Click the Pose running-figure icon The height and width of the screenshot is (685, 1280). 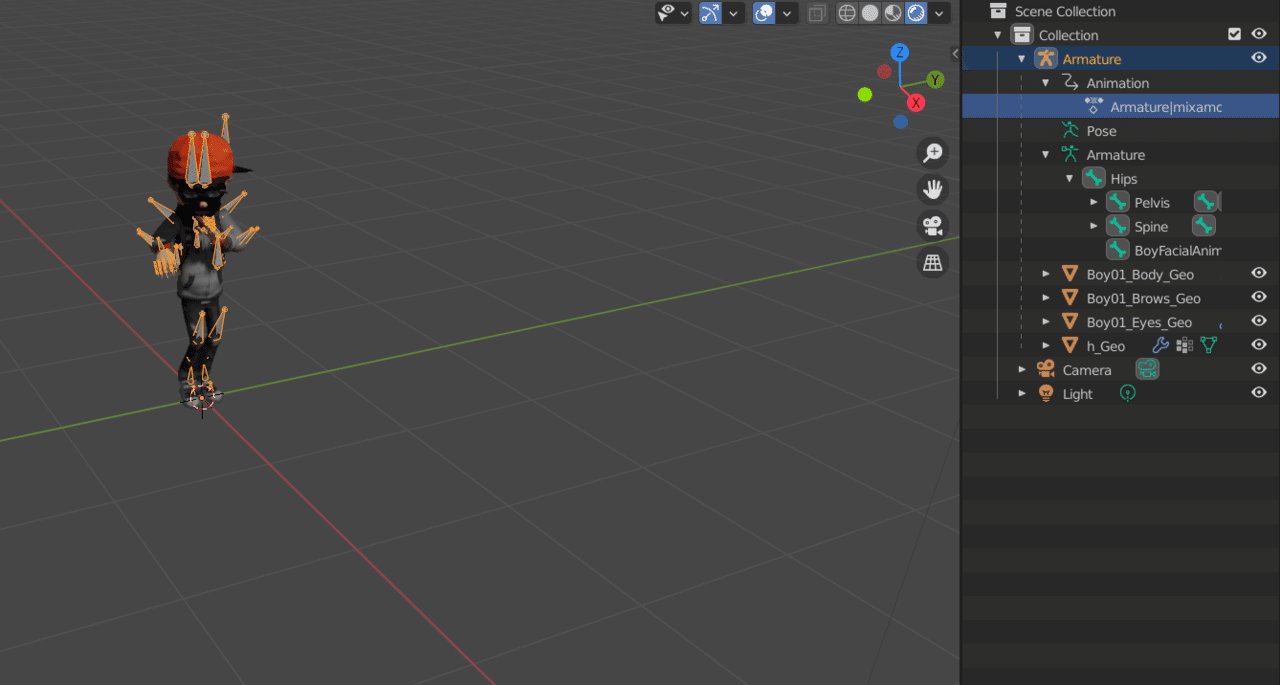click(x=1070, y=130)
